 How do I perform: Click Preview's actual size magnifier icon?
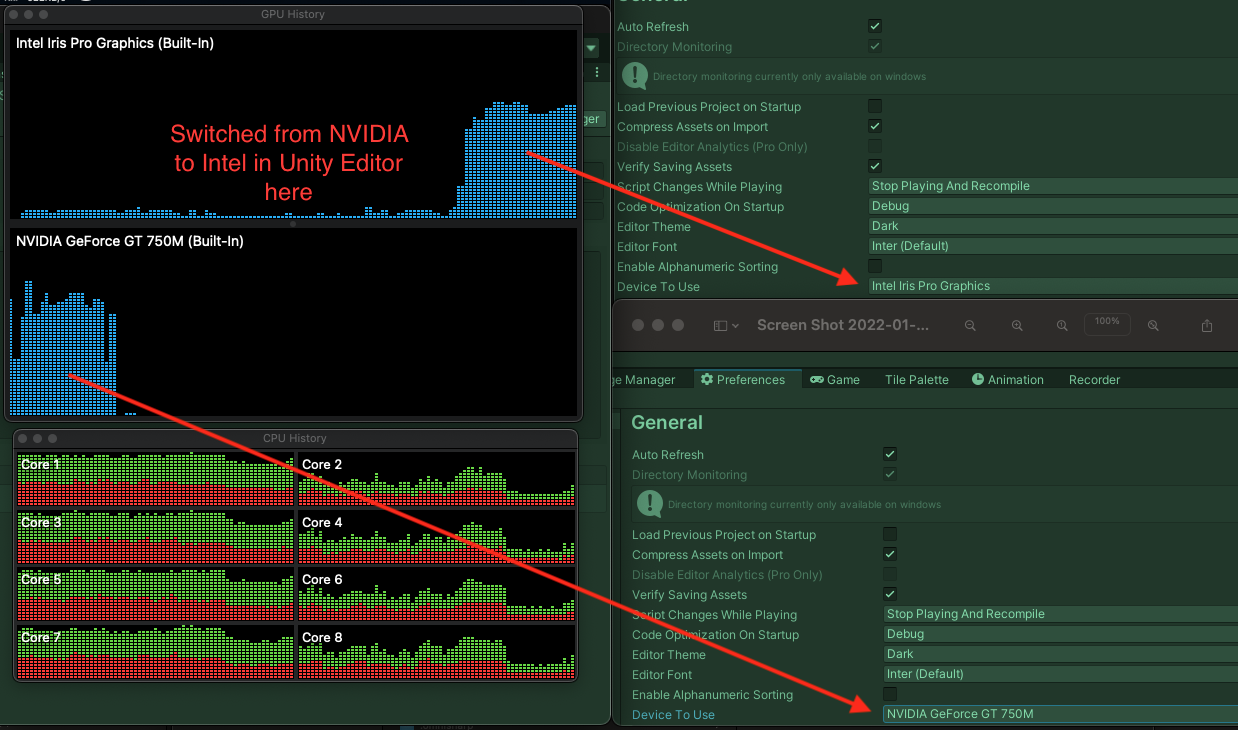[1062, 326]
